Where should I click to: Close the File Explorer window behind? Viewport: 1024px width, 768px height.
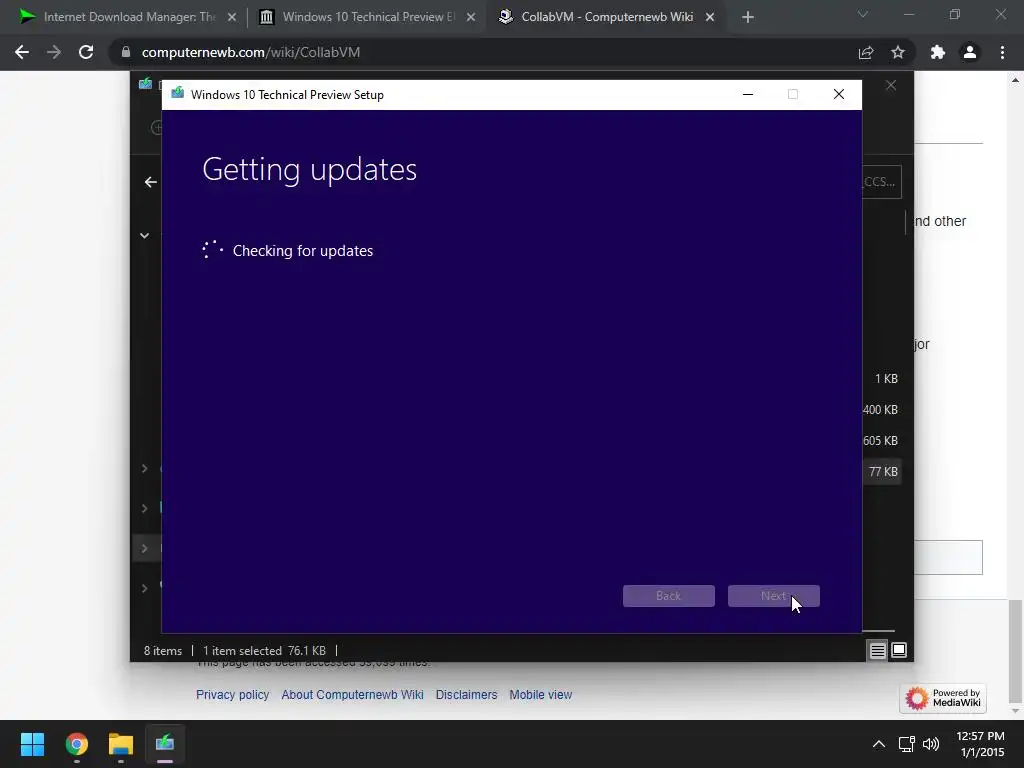click(x=891, y=86)
